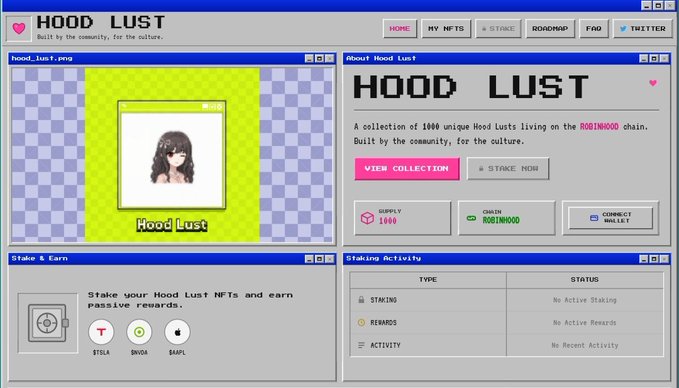Go to the ROADMAP tab

coord(550,29)
